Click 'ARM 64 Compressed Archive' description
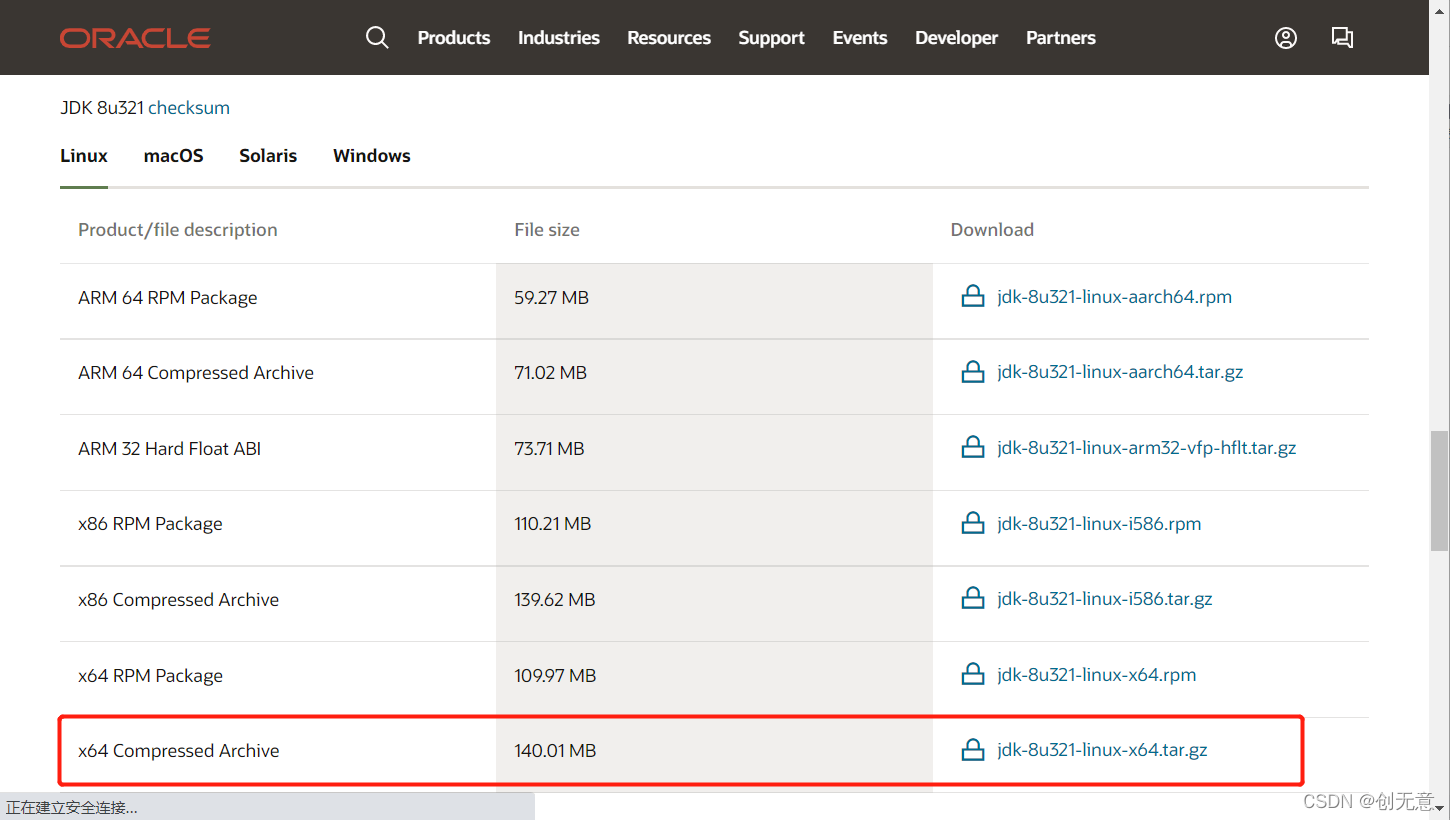Viewport: 1450px width, 820px height. pos(196,373)
